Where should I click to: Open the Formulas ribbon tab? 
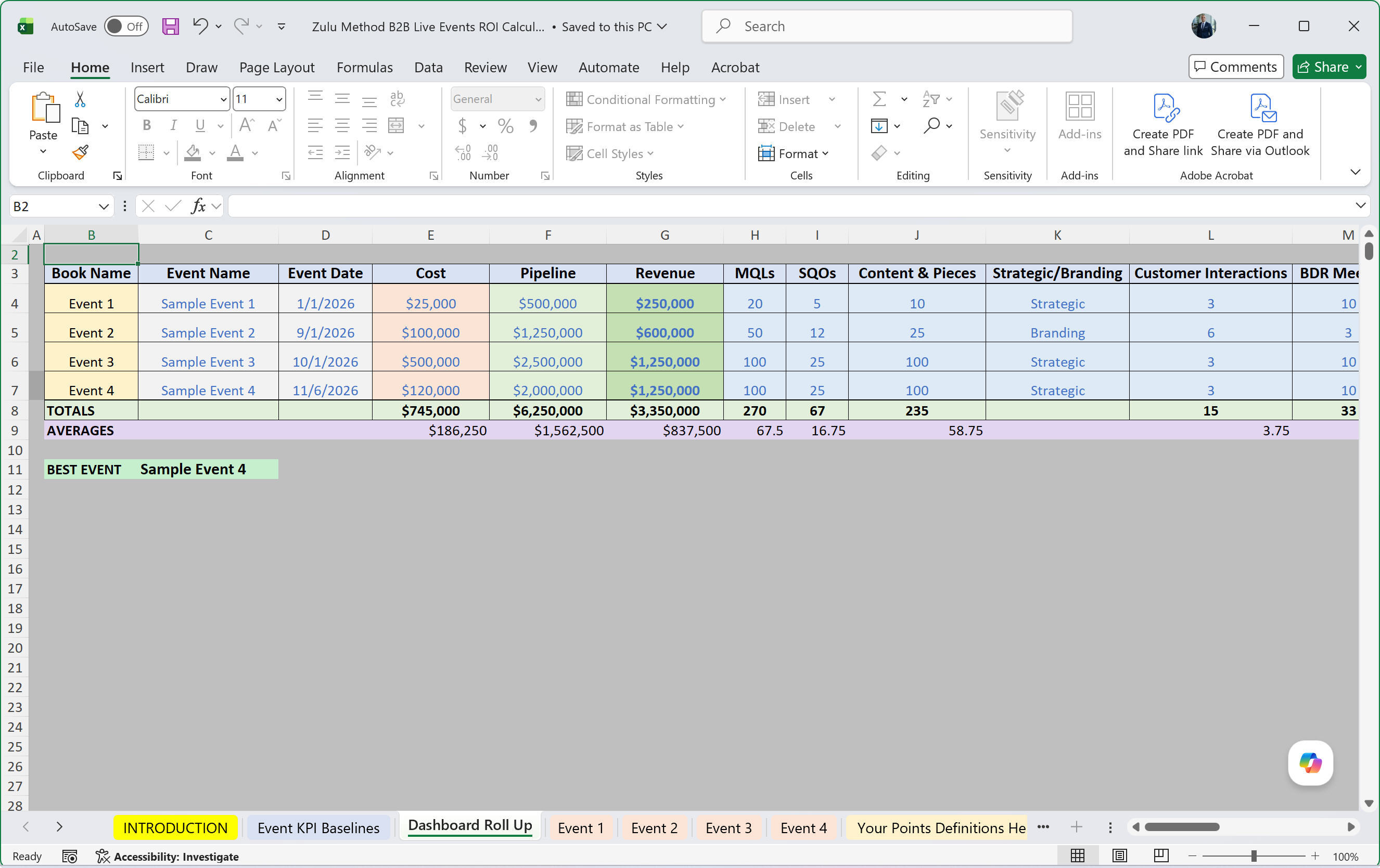(x=364, y=67)
